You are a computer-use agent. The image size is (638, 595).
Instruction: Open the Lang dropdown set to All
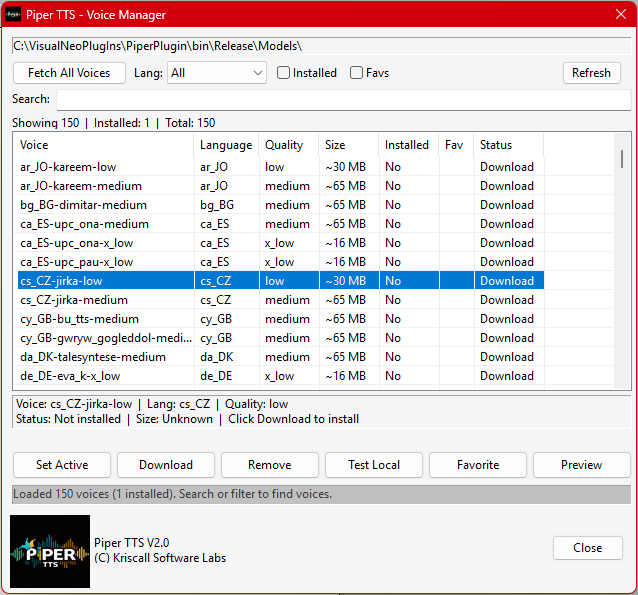pos(216,73)
